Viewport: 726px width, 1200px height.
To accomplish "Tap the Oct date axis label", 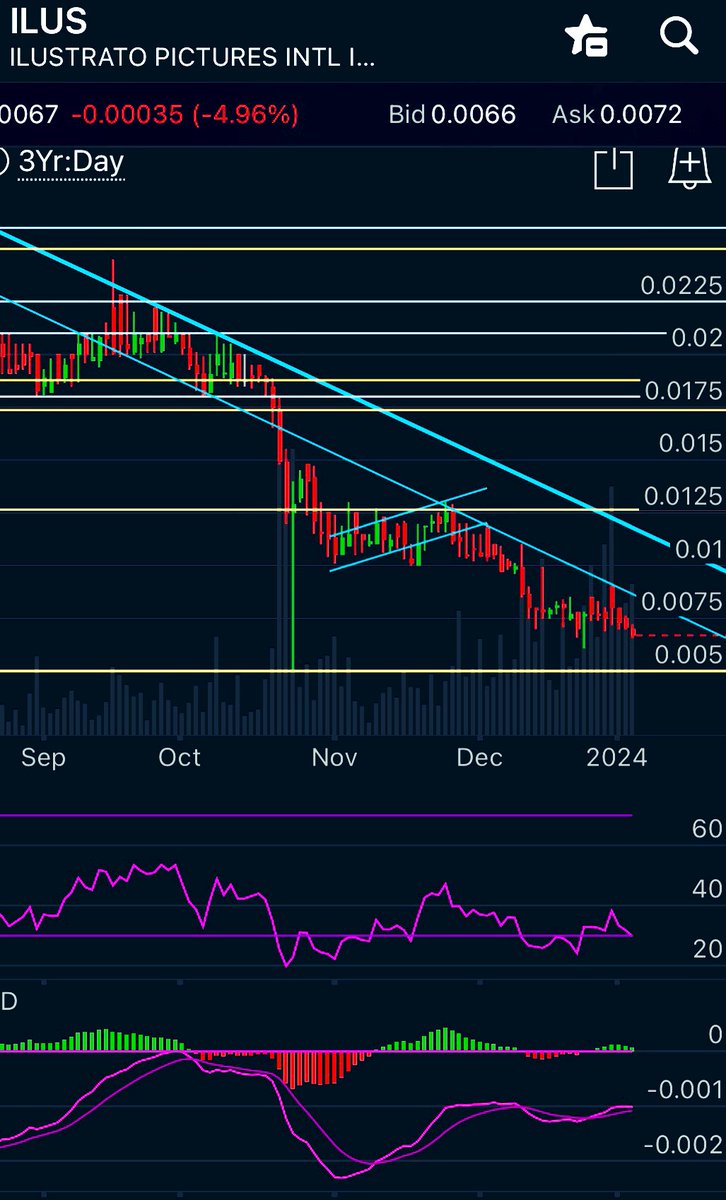I will point(180,758).
